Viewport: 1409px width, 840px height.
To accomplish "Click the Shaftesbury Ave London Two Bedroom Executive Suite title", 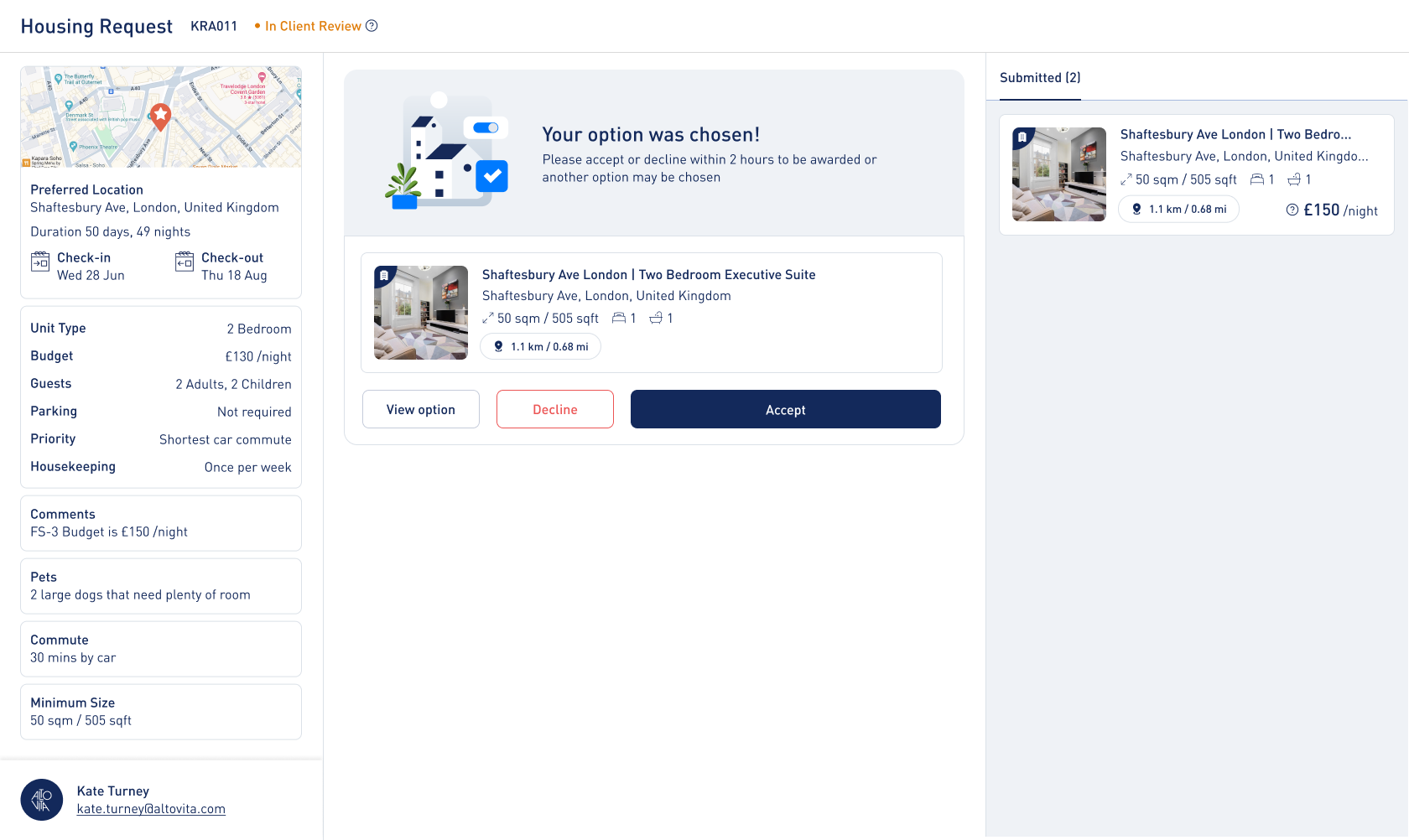I will pos(649,275).
